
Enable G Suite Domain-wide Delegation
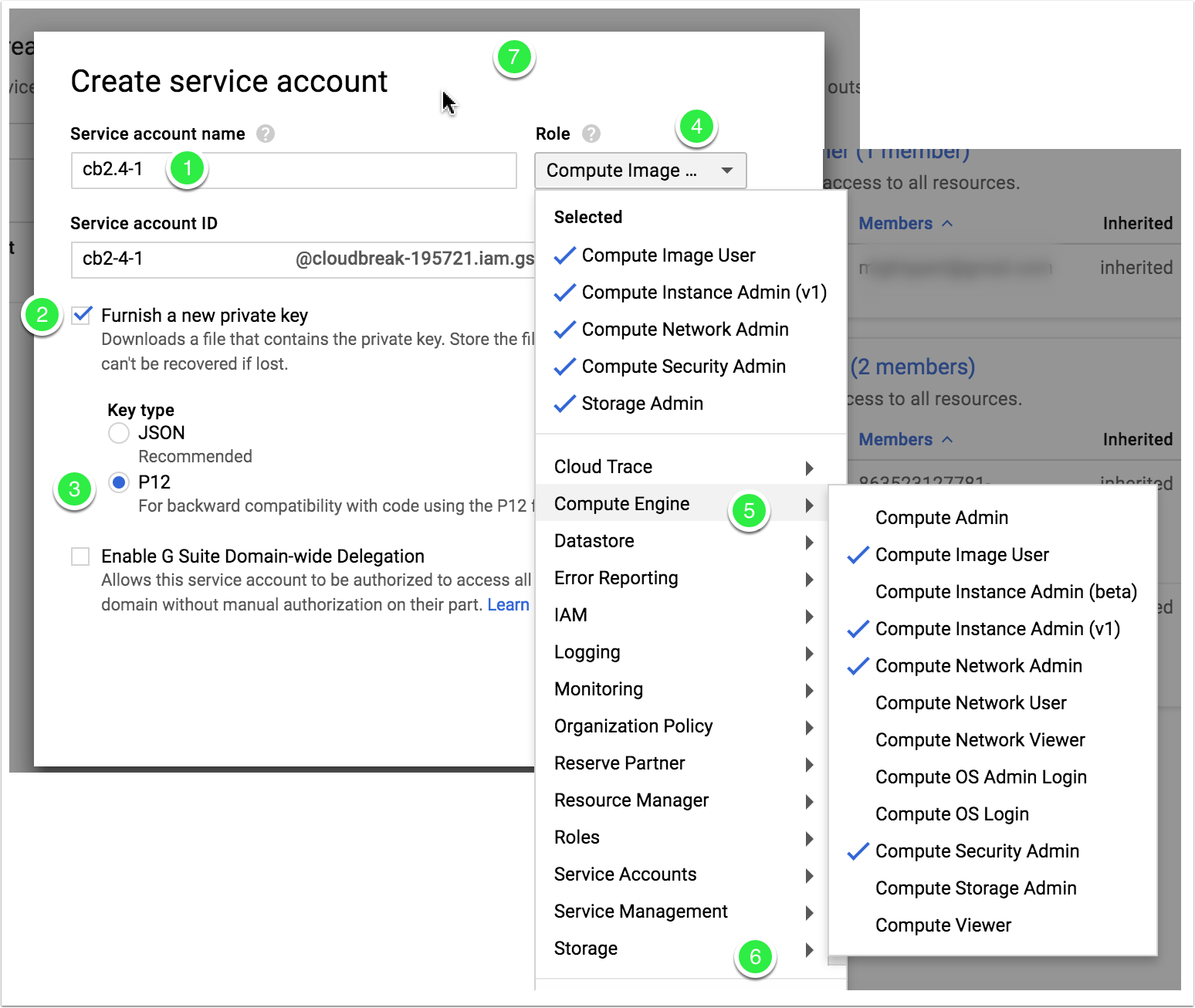[80, 555]
